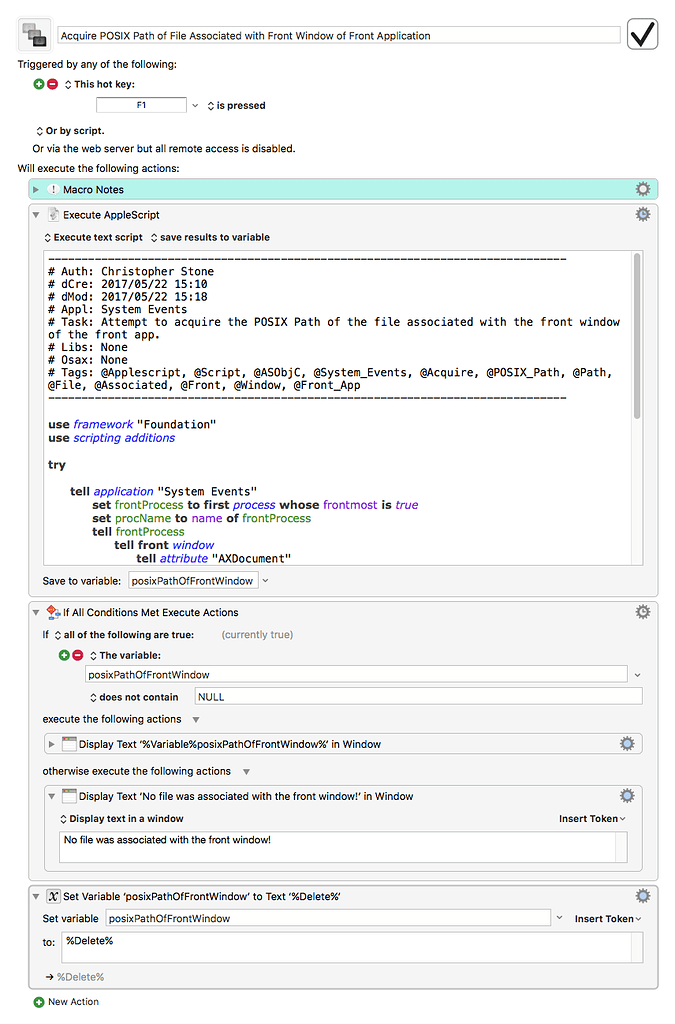Change 'Display text in a window' option

[121, 819]
